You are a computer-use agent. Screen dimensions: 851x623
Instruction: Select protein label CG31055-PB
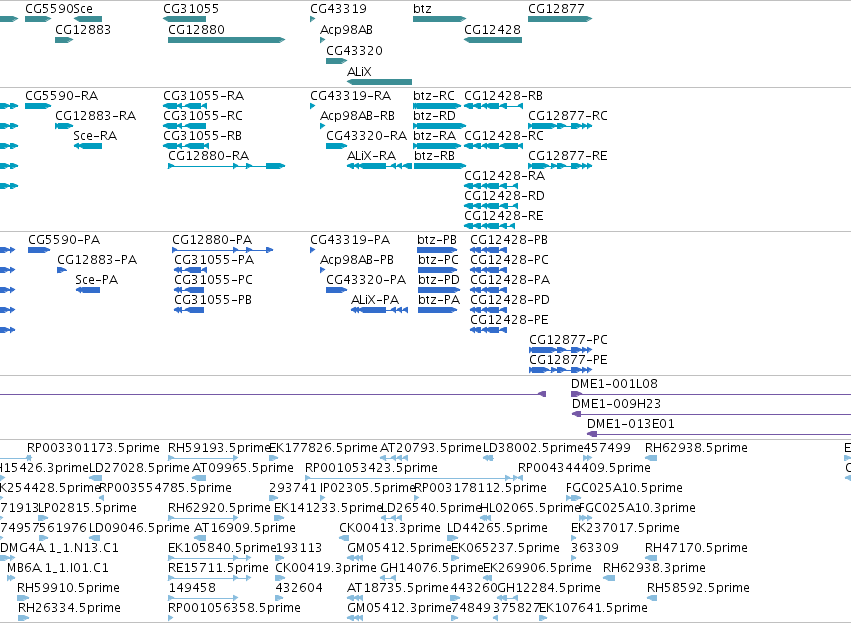click(213, 300)
